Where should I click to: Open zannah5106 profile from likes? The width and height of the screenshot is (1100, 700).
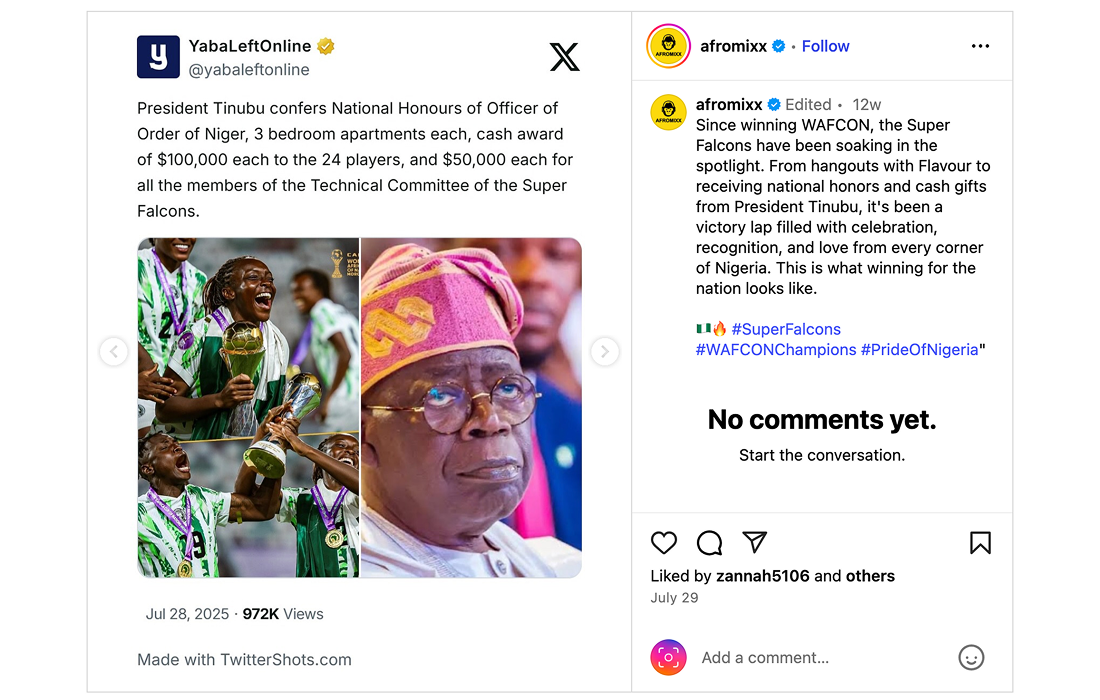[763, 576]
